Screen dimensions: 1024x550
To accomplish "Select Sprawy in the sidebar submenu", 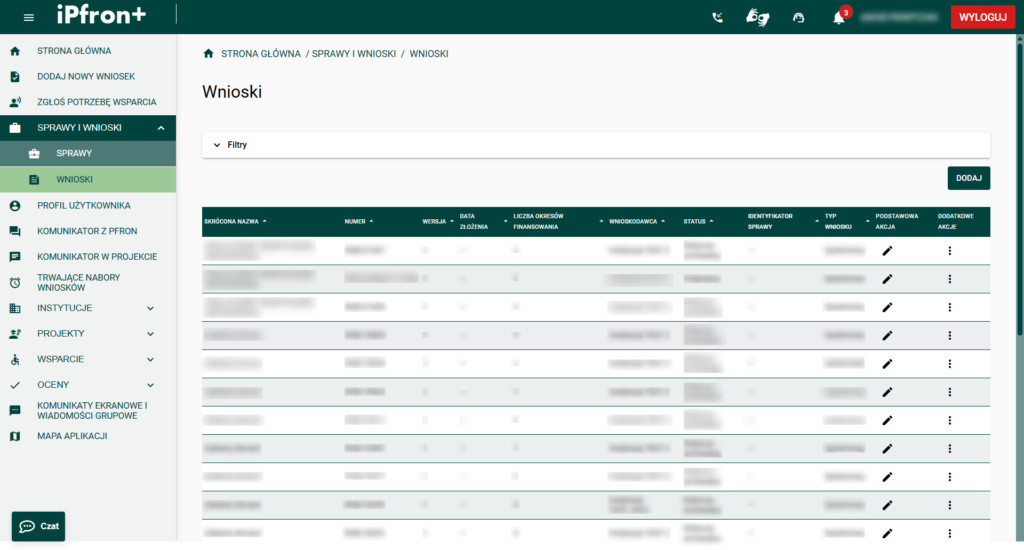I will (x=74, y=154).
